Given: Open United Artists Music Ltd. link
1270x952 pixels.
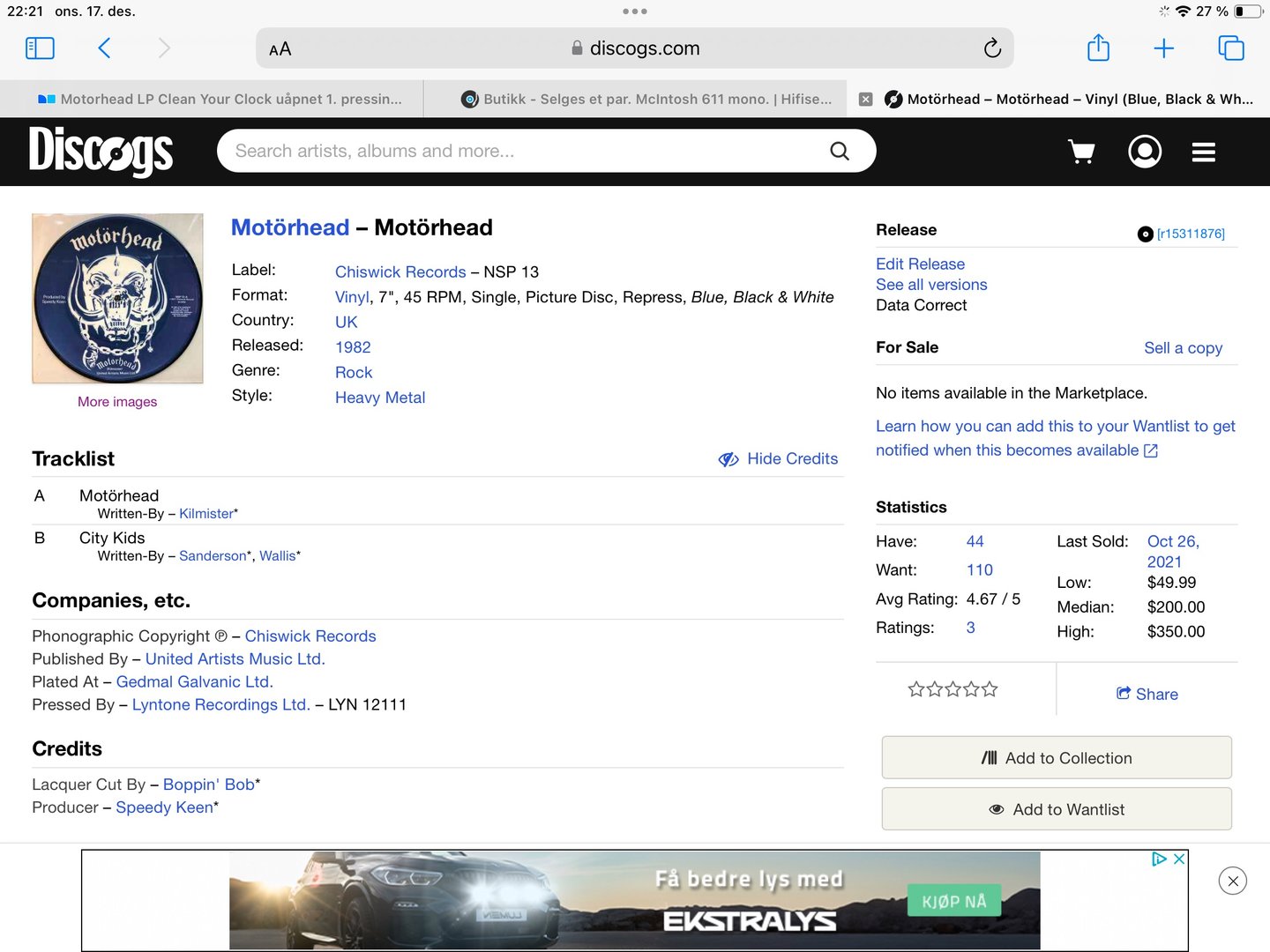Looking at the screenshot, I should click(x=235, y=659).
